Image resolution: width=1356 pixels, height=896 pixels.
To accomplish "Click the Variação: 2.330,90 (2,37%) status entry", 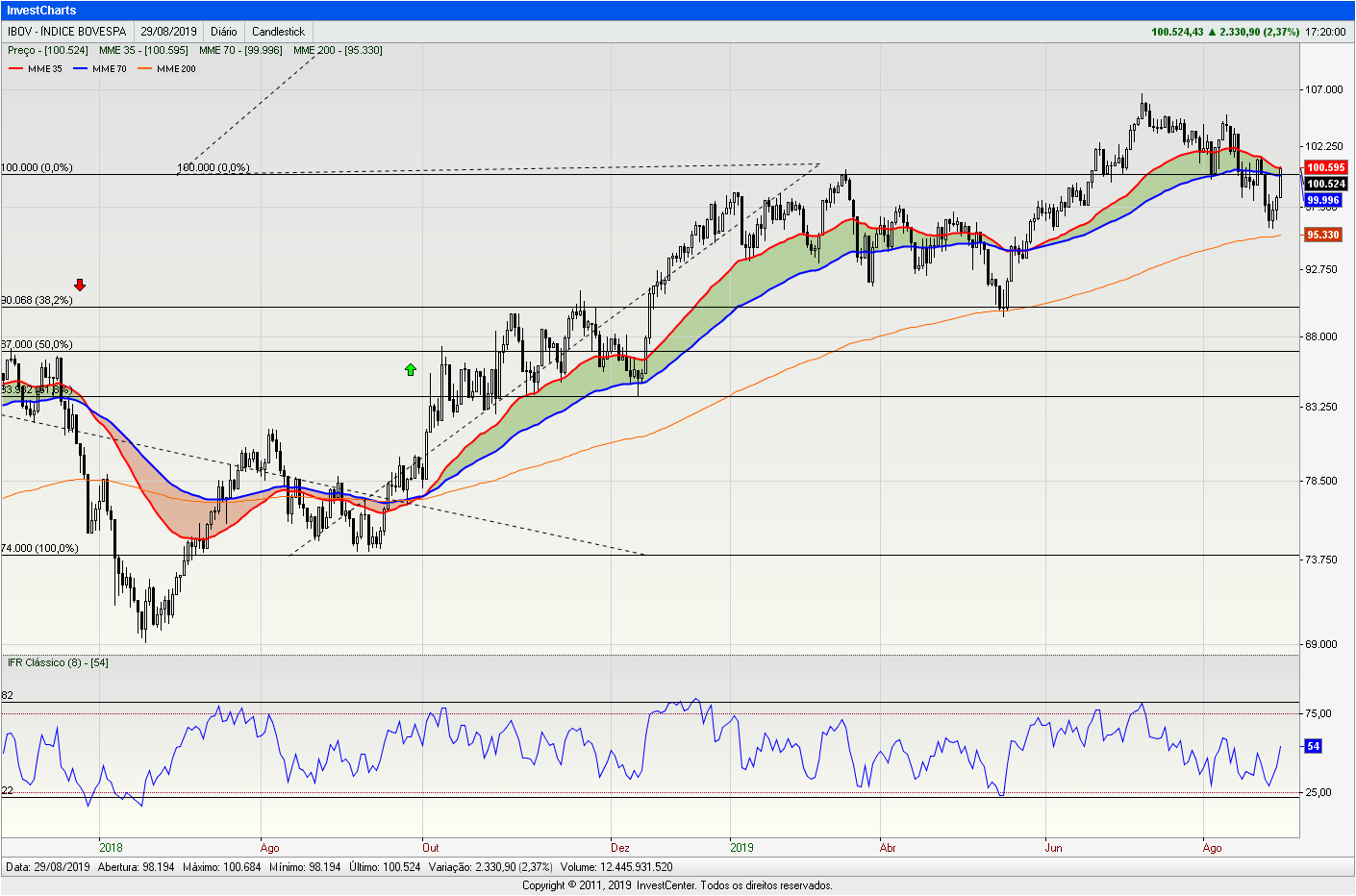I will point(490,867).
